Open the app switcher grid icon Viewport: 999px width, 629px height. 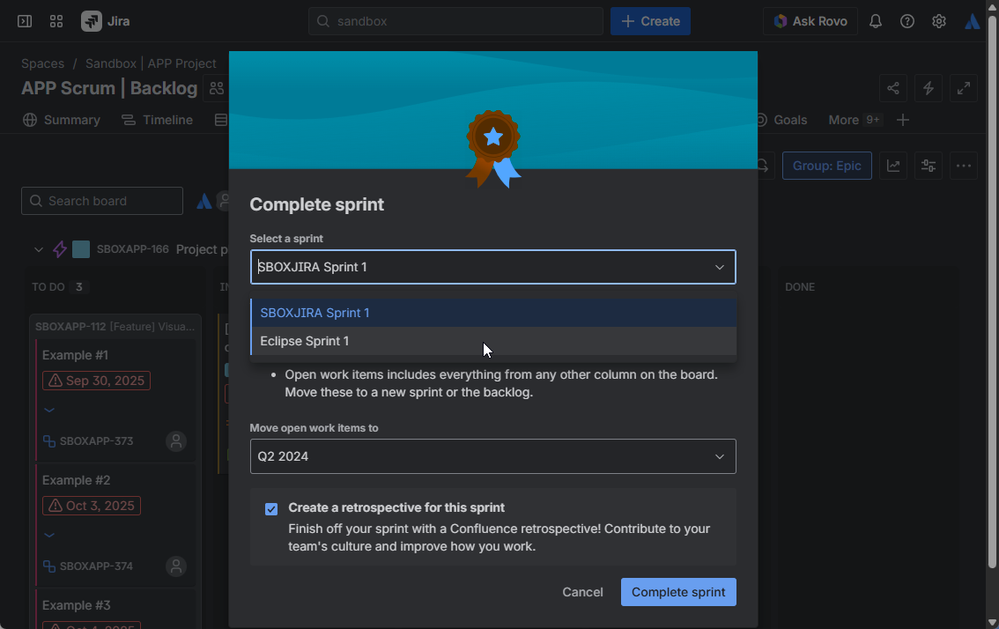pos(56,21)
